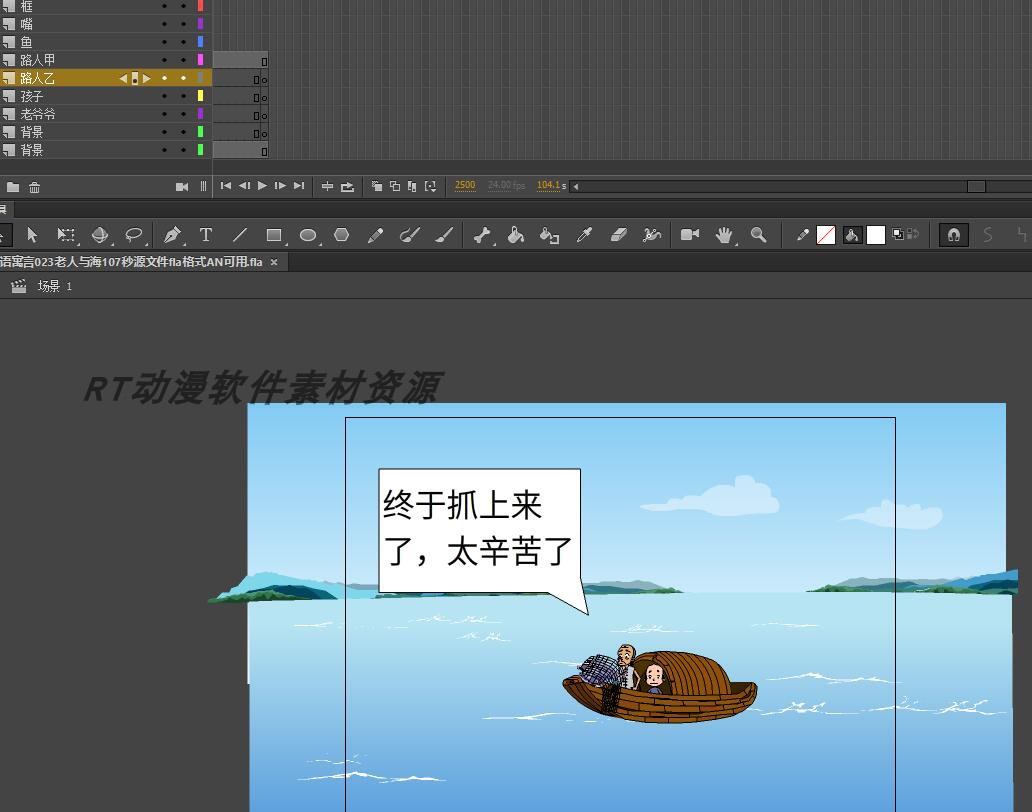Viewport: 1032px width, 812px height.
Task: Select the Pen tool
Action: click(172, 235)
